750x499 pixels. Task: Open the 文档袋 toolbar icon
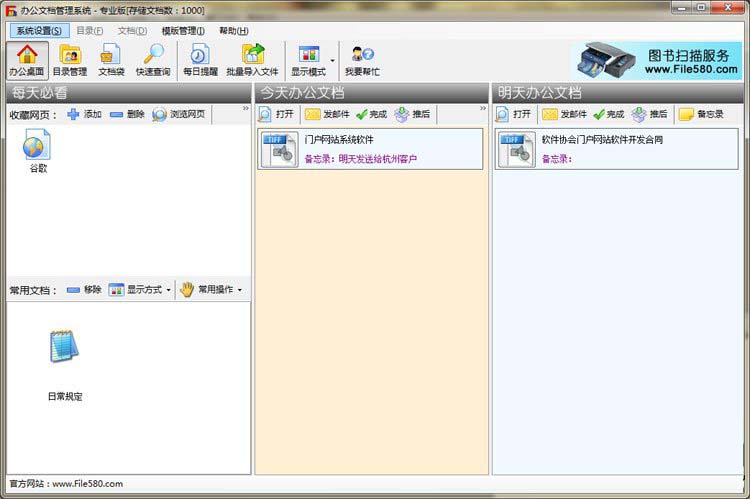(110, 60)
